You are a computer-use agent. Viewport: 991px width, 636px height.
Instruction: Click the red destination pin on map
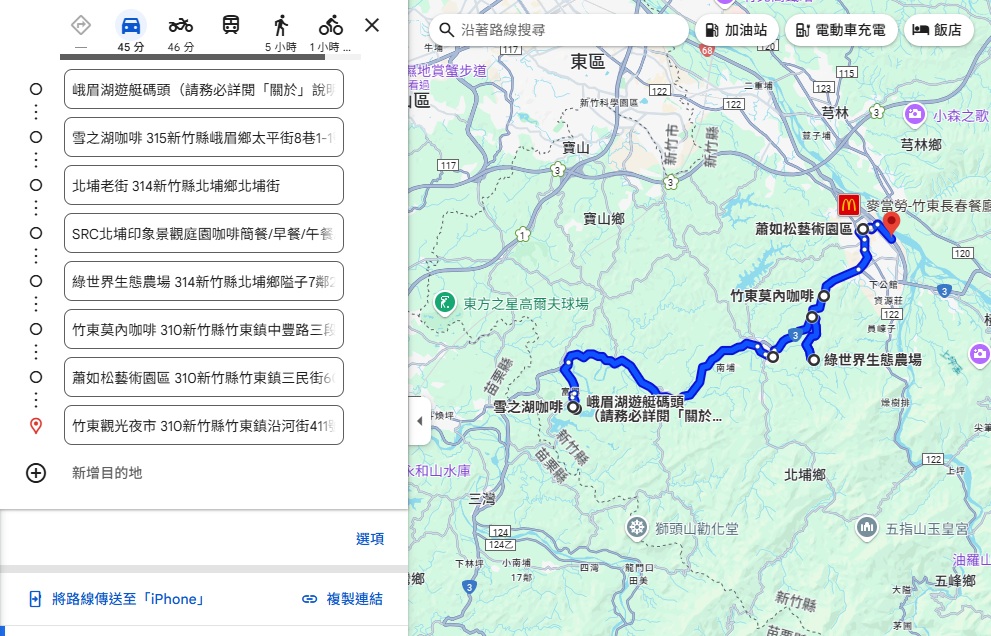[891, 224]
